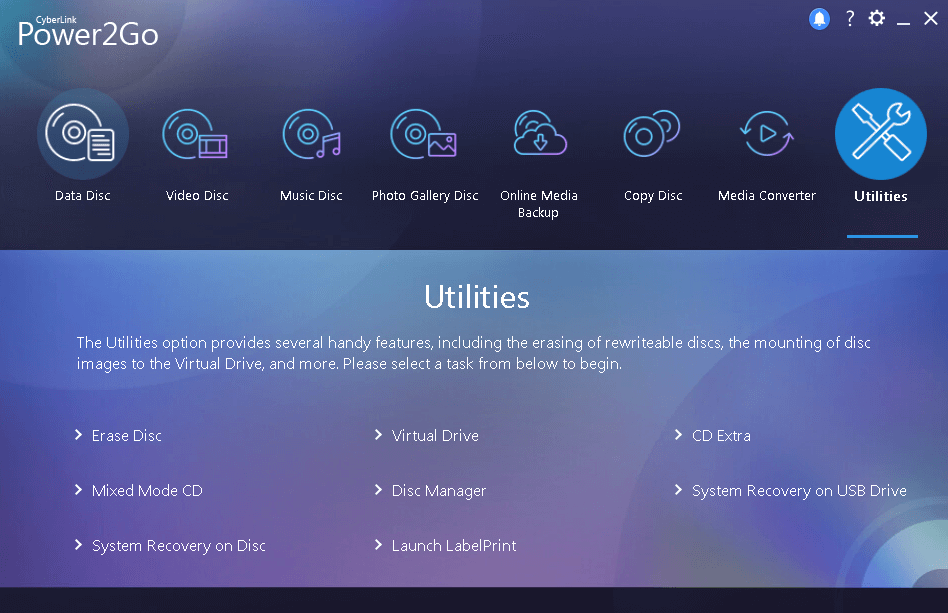Start the Erase Disc task
Image resolution: width=948 pixels, height=613 pixels.
(126, 436)
